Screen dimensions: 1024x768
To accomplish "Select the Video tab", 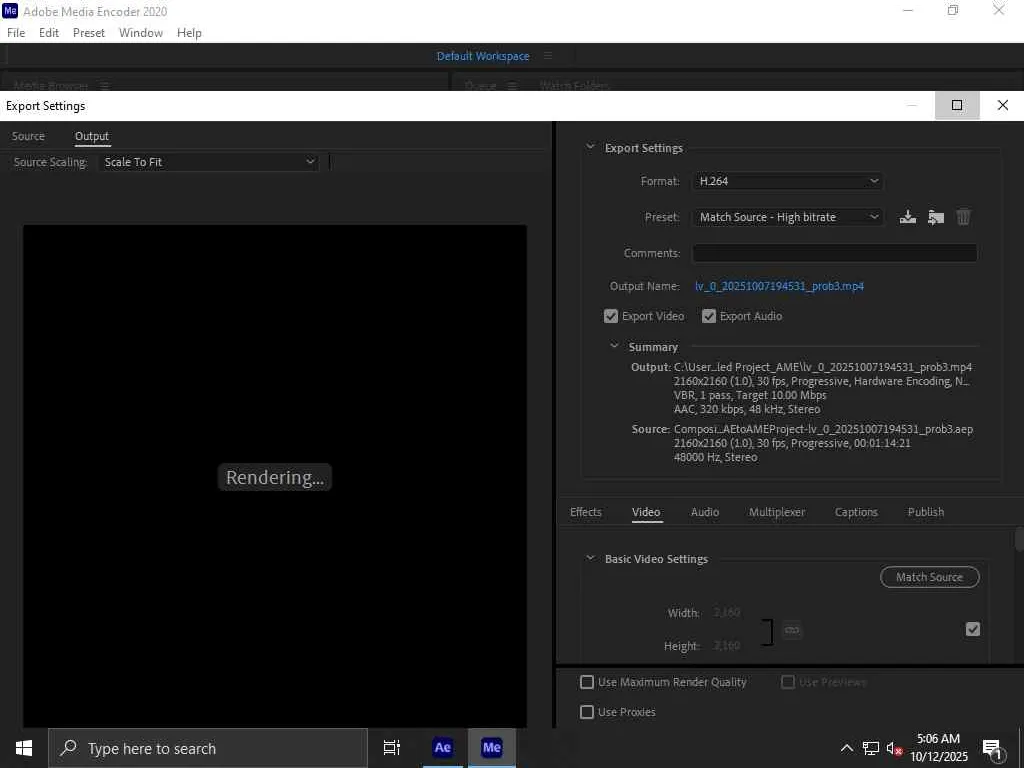I will (x=646, y=512).
